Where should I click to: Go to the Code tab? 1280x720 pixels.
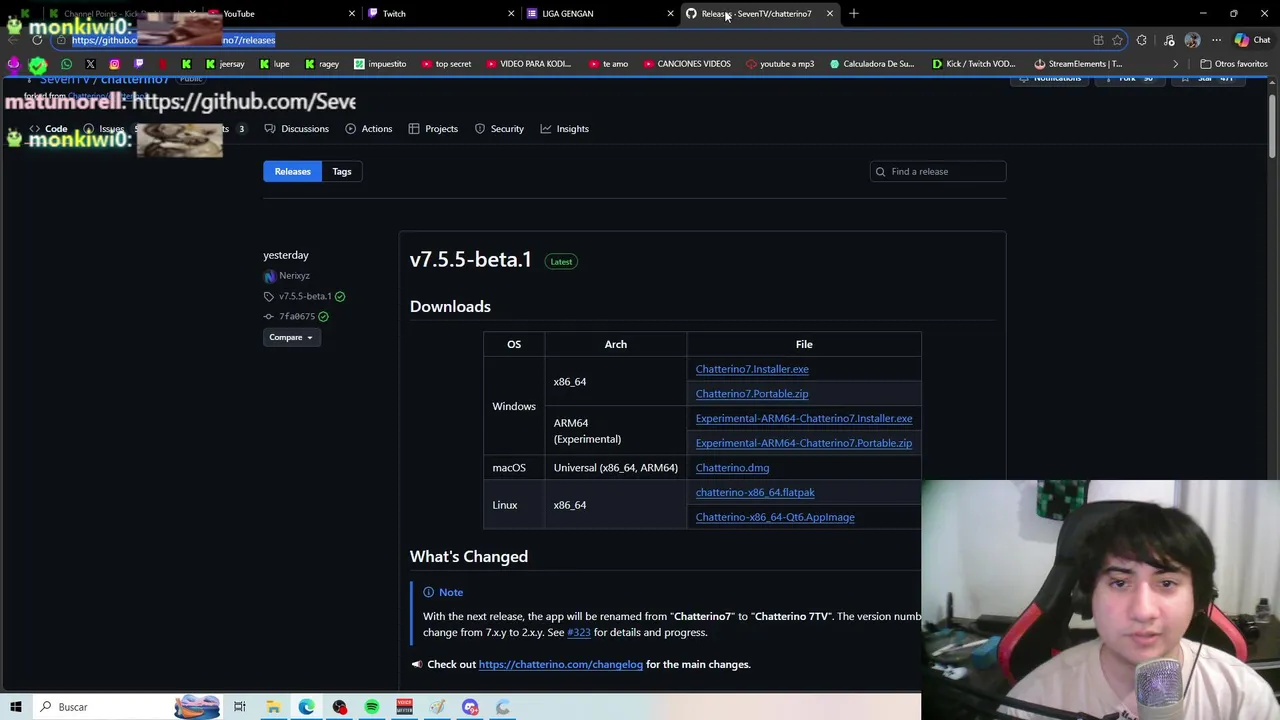(x=48, y=129)
